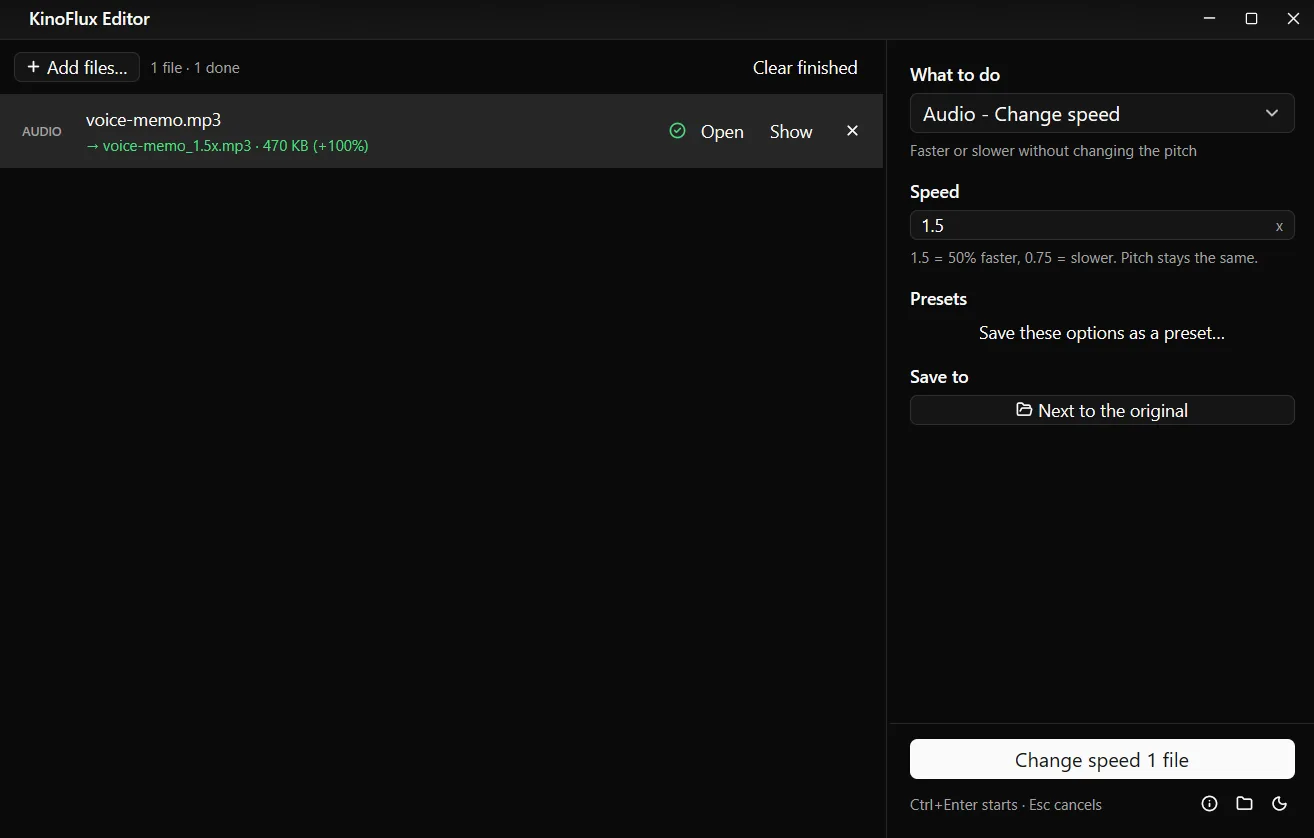Click the Speed value input field

click(x=1102, y=225)
